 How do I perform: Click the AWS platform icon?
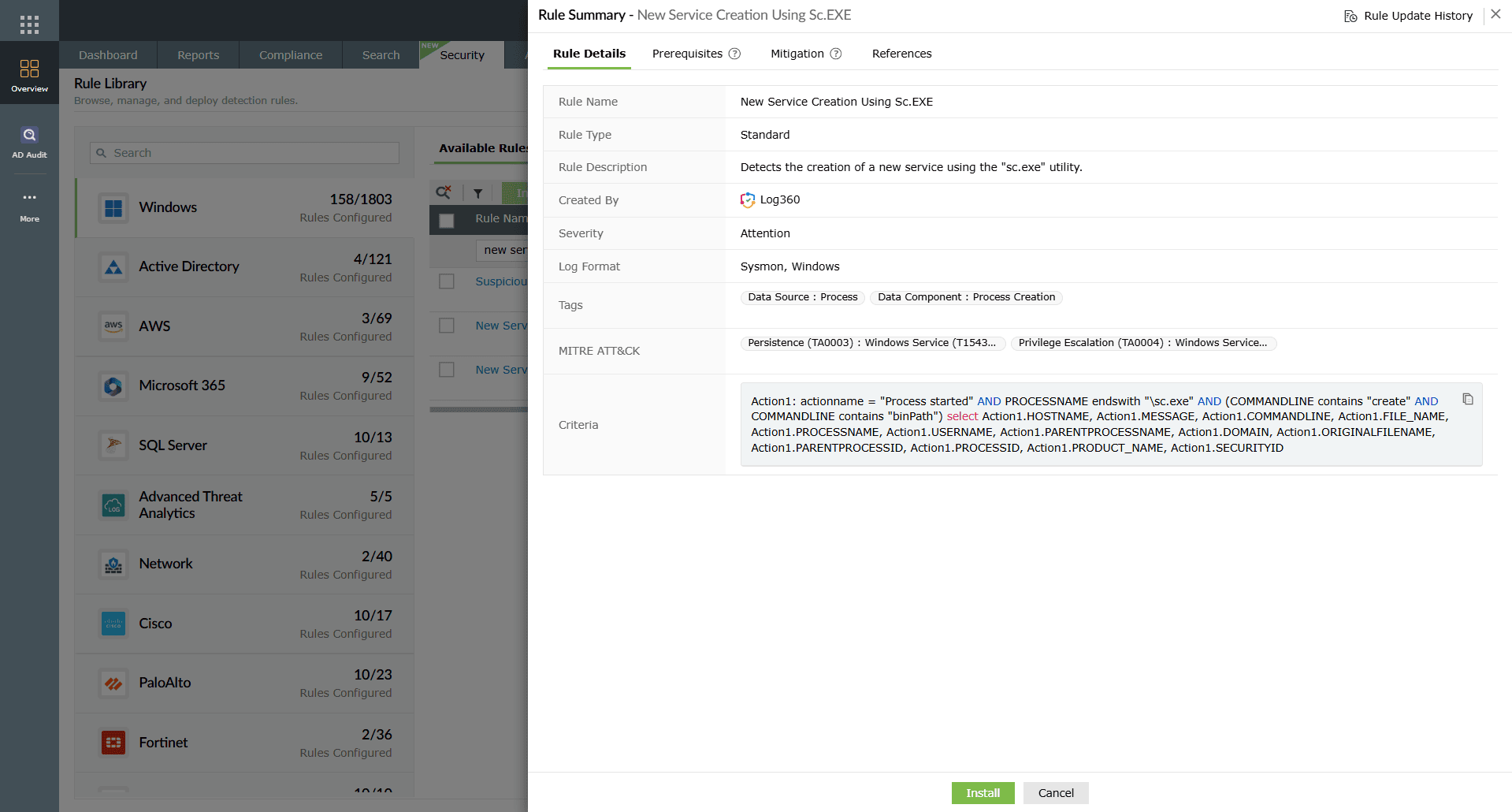tap(113, 326)
